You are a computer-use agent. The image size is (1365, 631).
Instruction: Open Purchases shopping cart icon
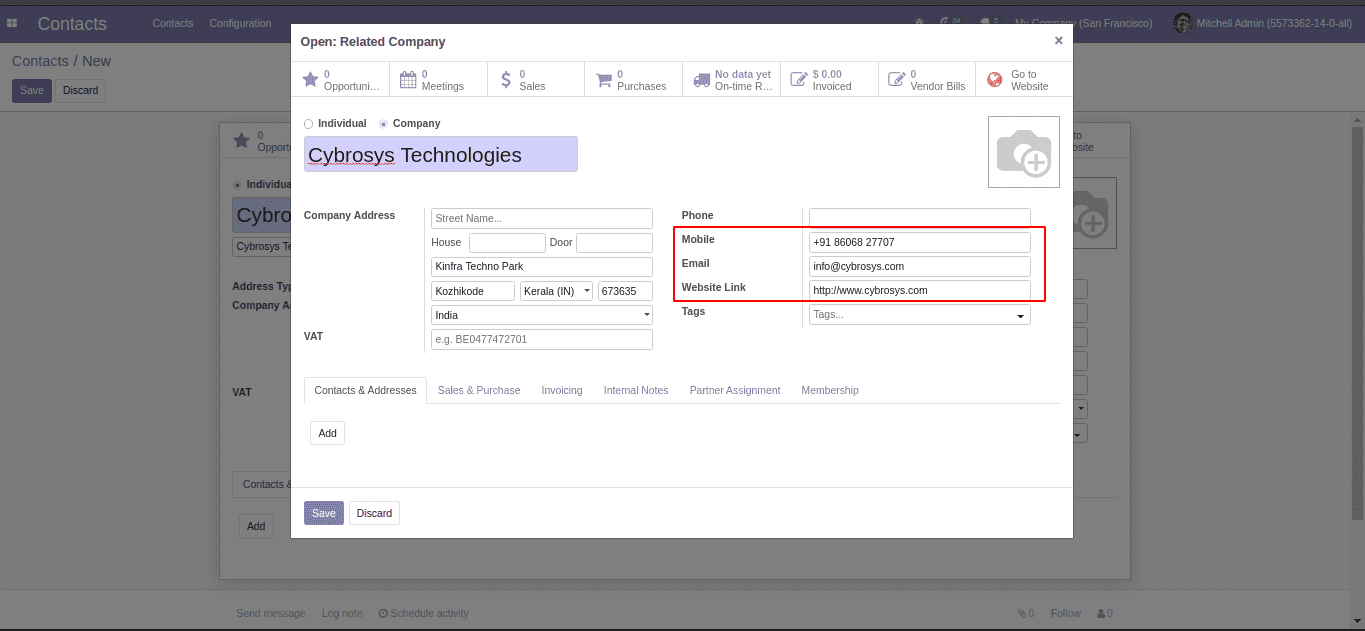pyautogui.click(x=603, y=80)
